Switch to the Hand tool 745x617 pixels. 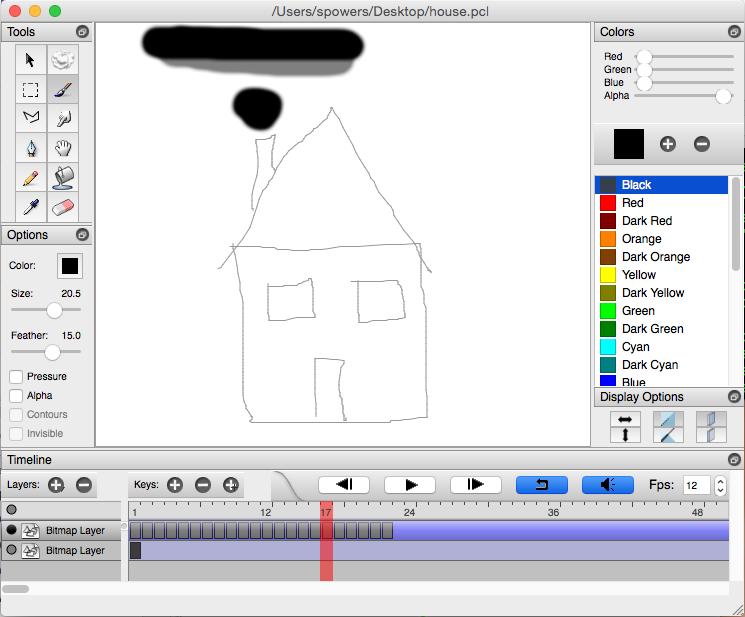[x=63, y=148]
